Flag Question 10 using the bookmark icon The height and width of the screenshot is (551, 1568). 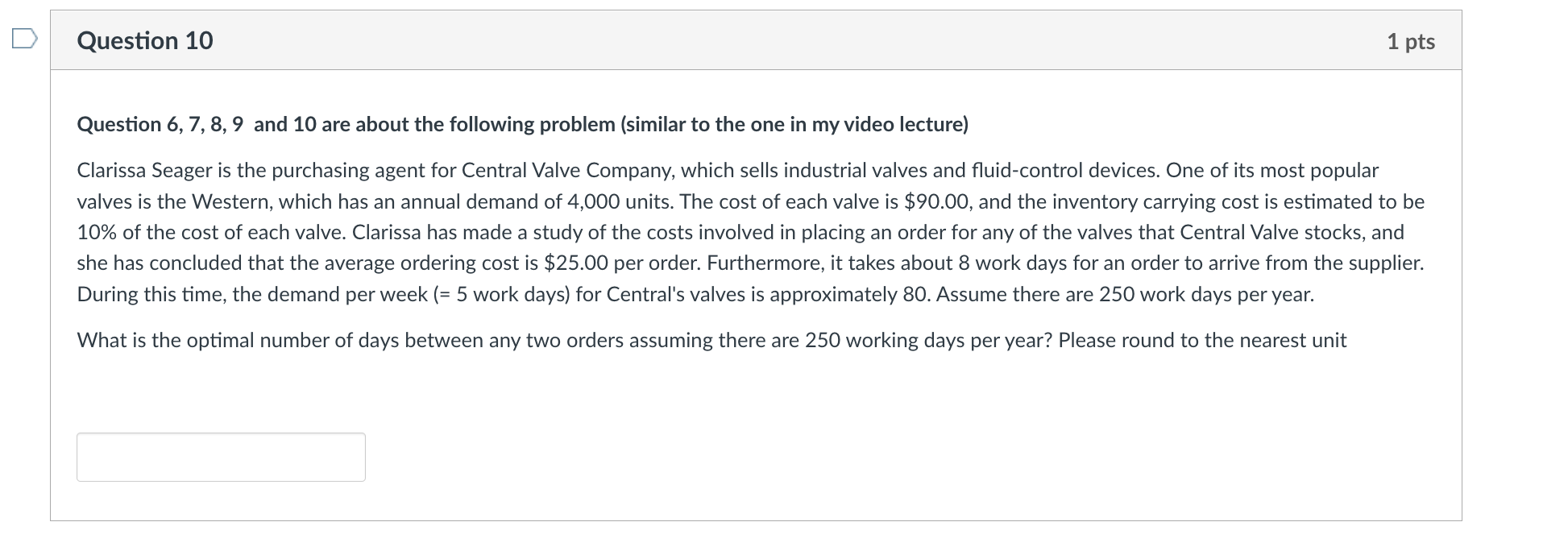[x=25, y=39]
